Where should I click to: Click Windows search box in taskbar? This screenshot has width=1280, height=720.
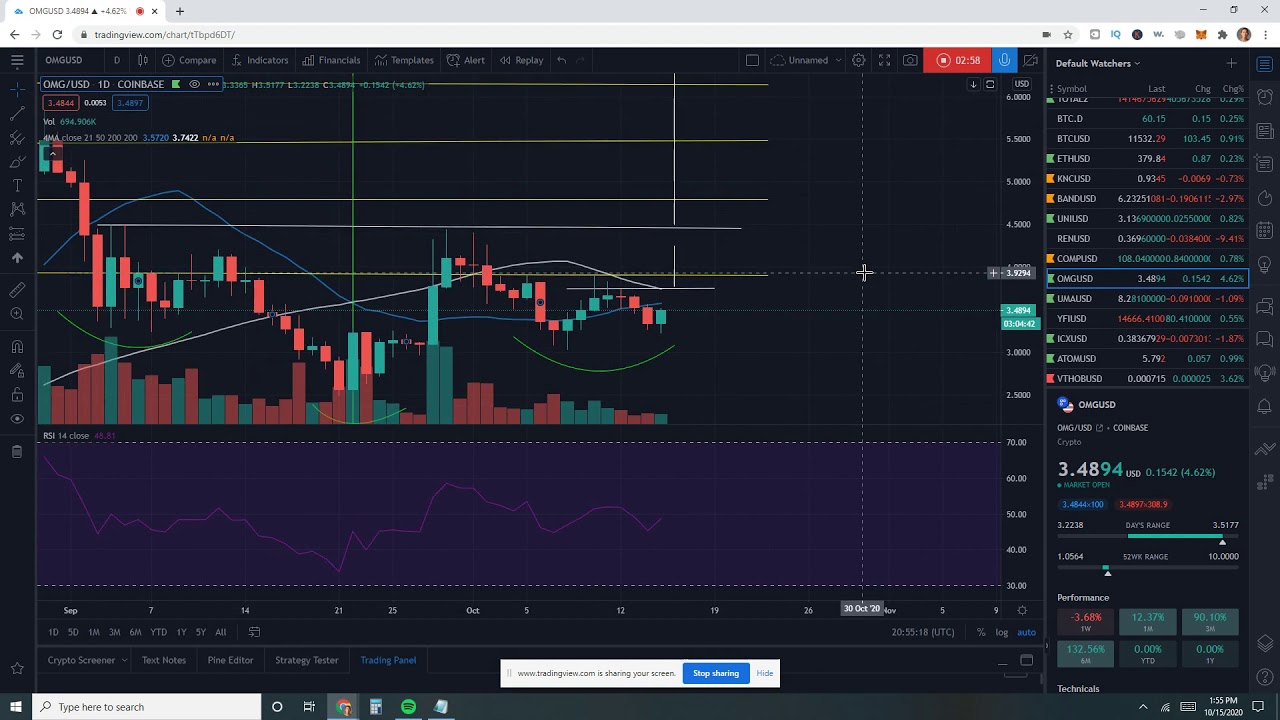click(x=147, y=707)
